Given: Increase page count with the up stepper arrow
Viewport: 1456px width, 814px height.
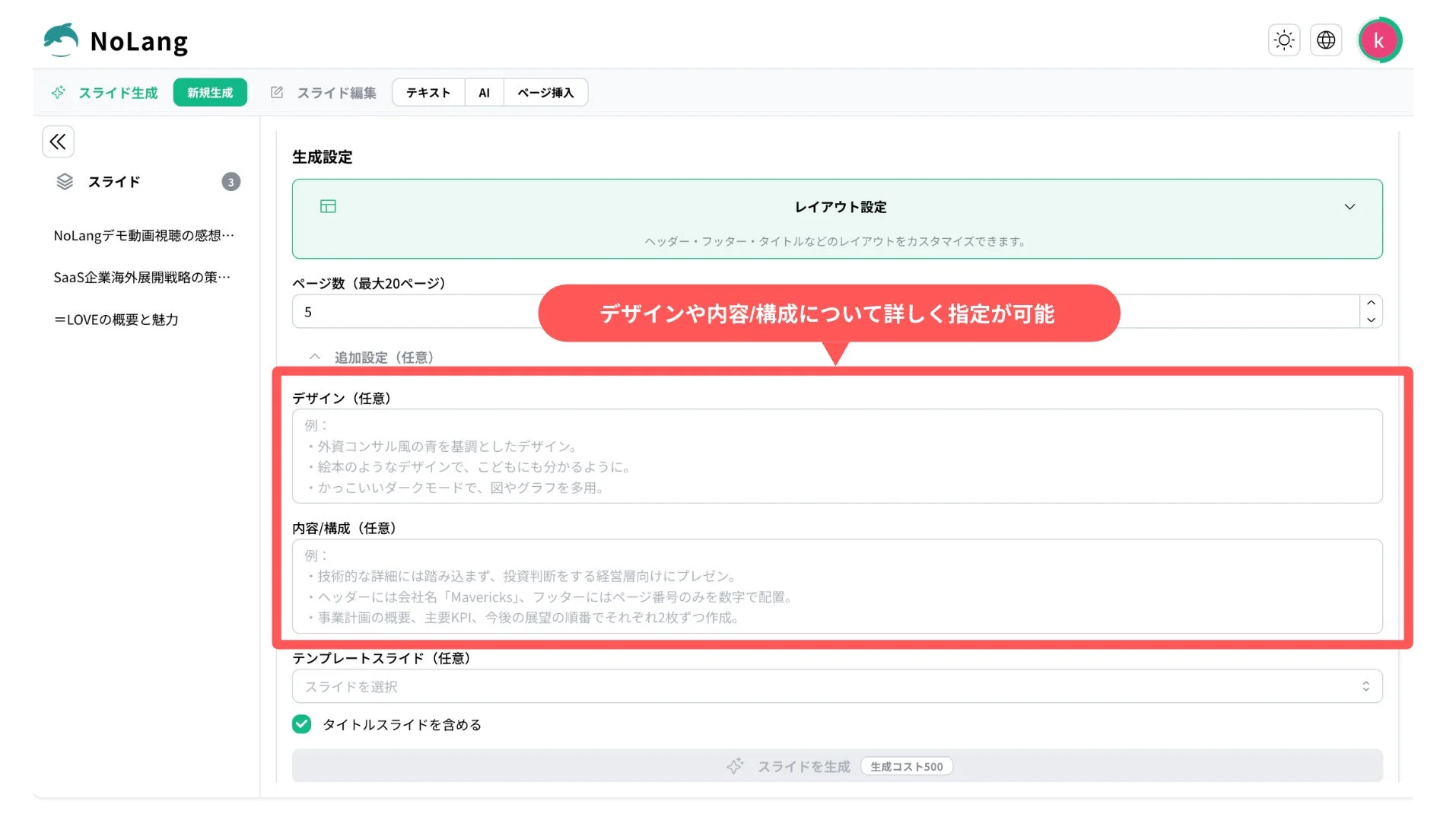Looking at the screenshot, I should (1370, 304).
